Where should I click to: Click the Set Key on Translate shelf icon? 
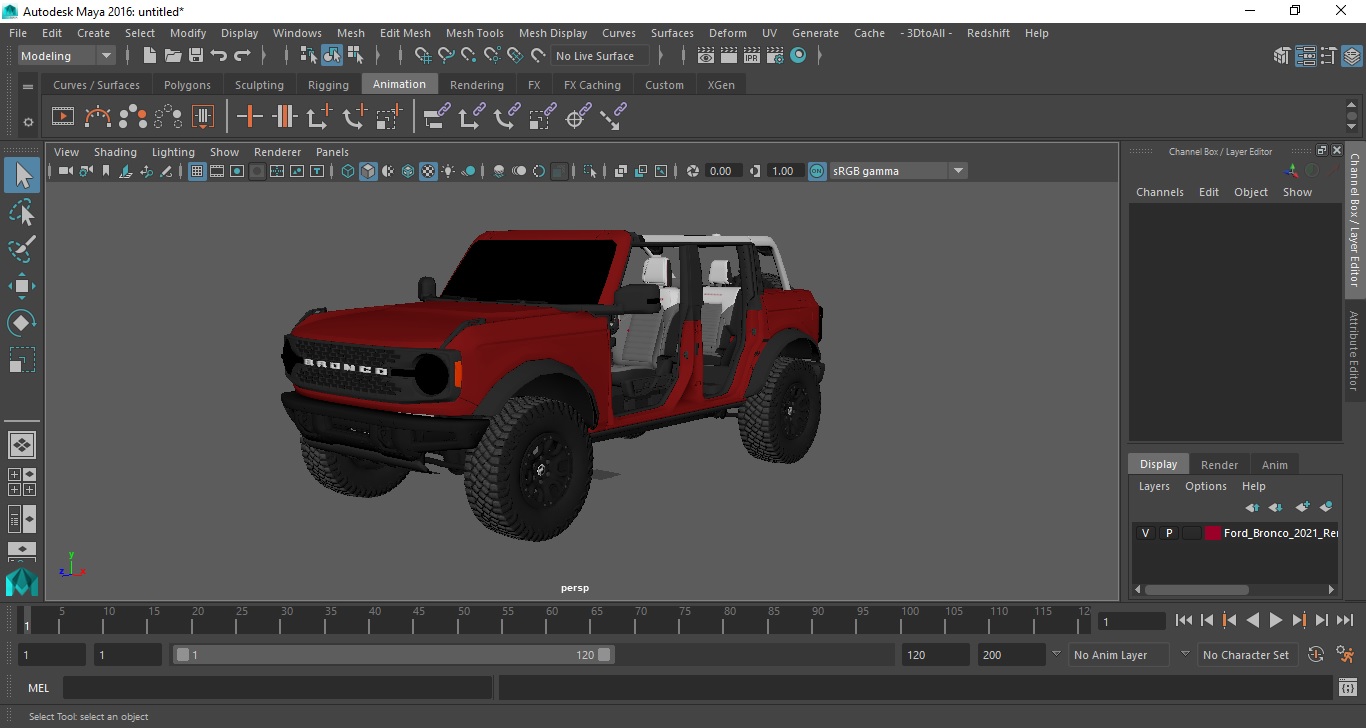point(319,117)
